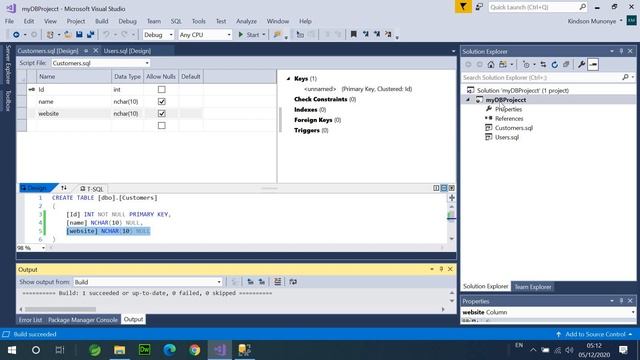Open File Explorer from the taskbar
Viewport: 640px width, 360px height.
point(120,350)
